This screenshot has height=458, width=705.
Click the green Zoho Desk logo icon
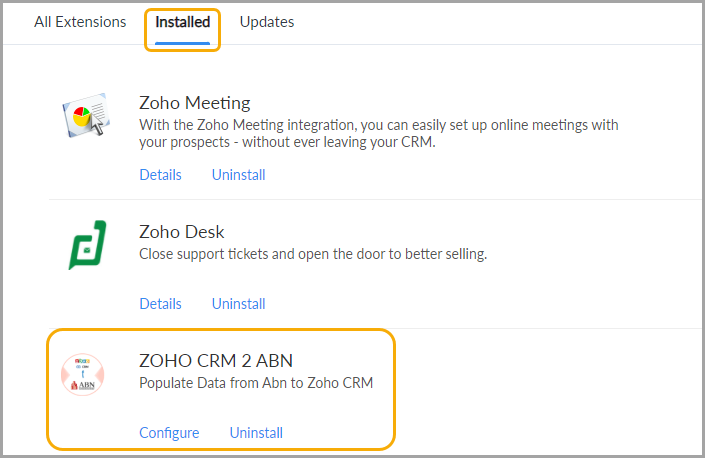(87, 245)
